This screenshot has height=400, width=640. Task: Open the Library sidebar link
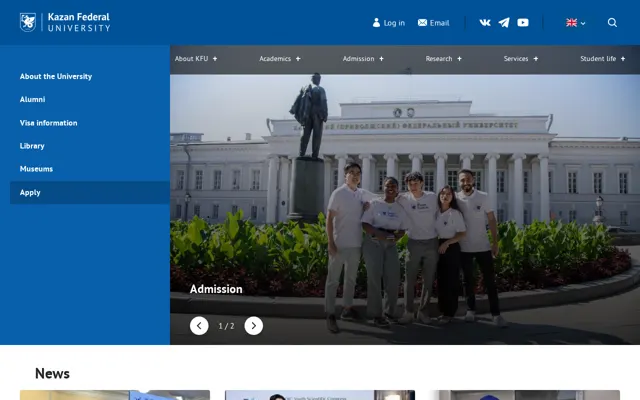(x=32, y=146)
